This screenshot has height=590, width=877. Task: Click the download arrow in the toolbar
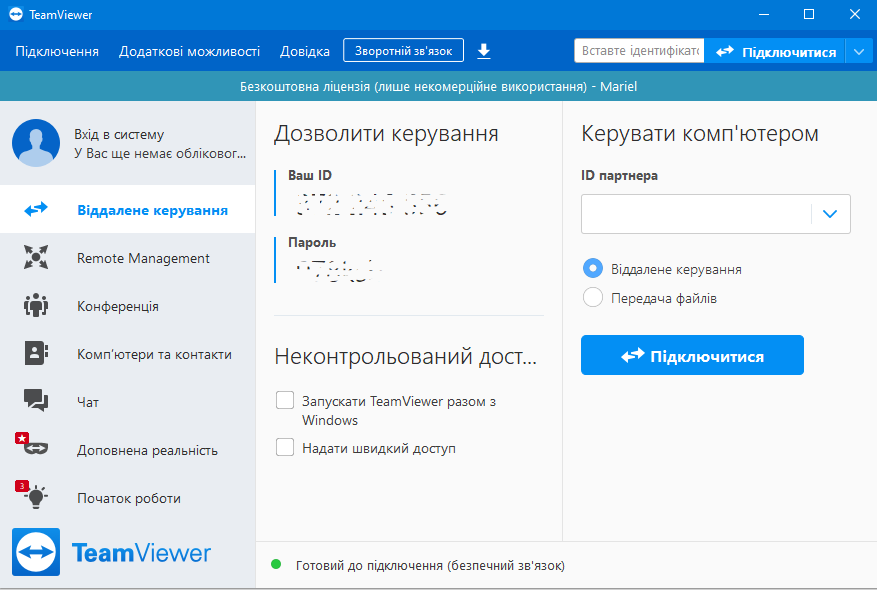[x=484, y=50]
